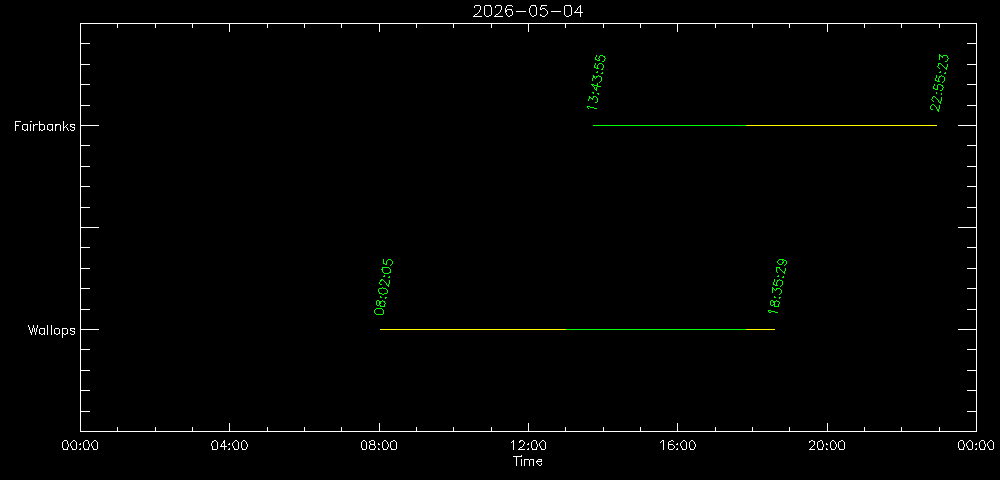Select the green 13:43:55 timestamp

tap(597, 82)
